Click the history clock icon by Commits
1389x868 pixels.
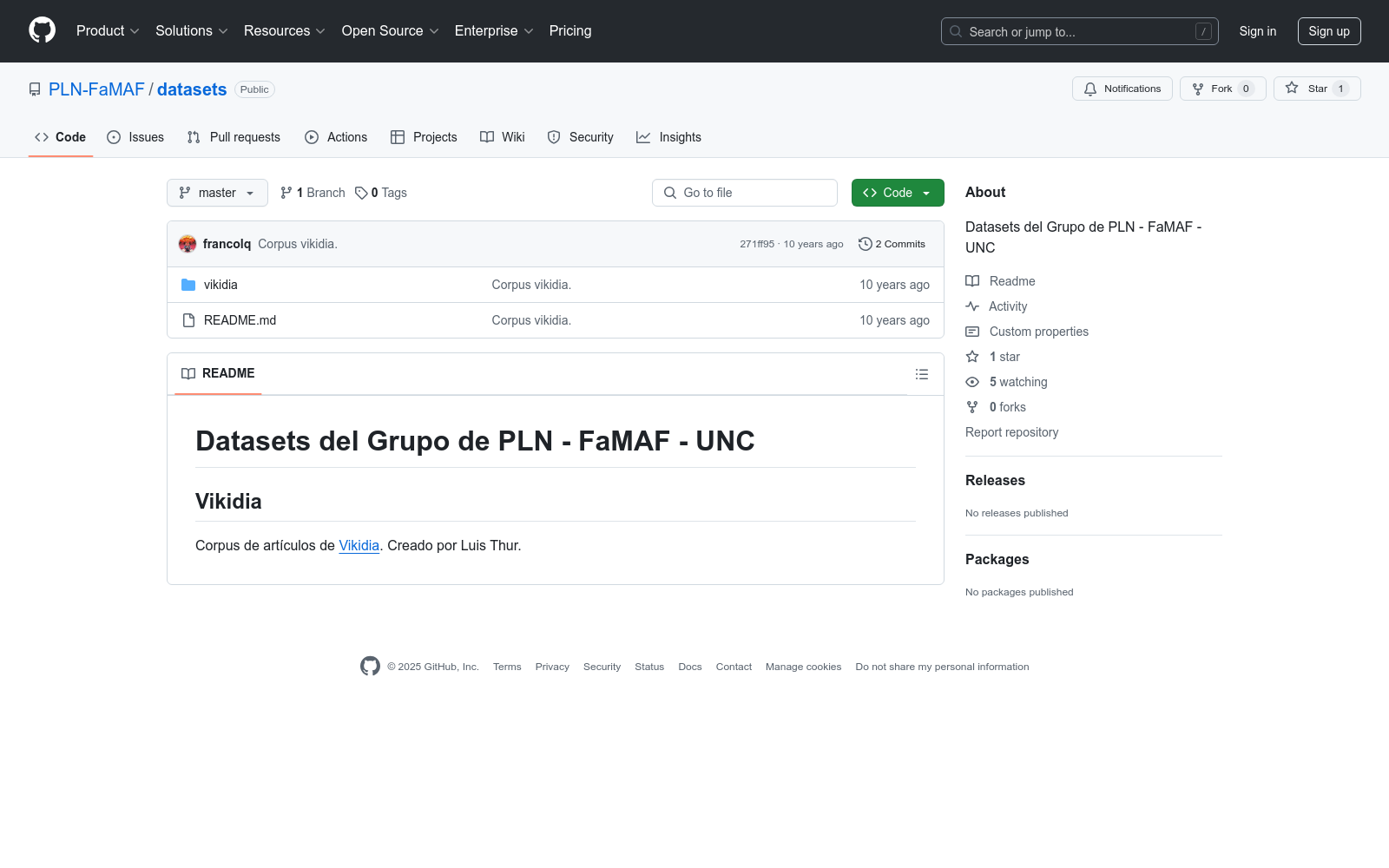865,244
